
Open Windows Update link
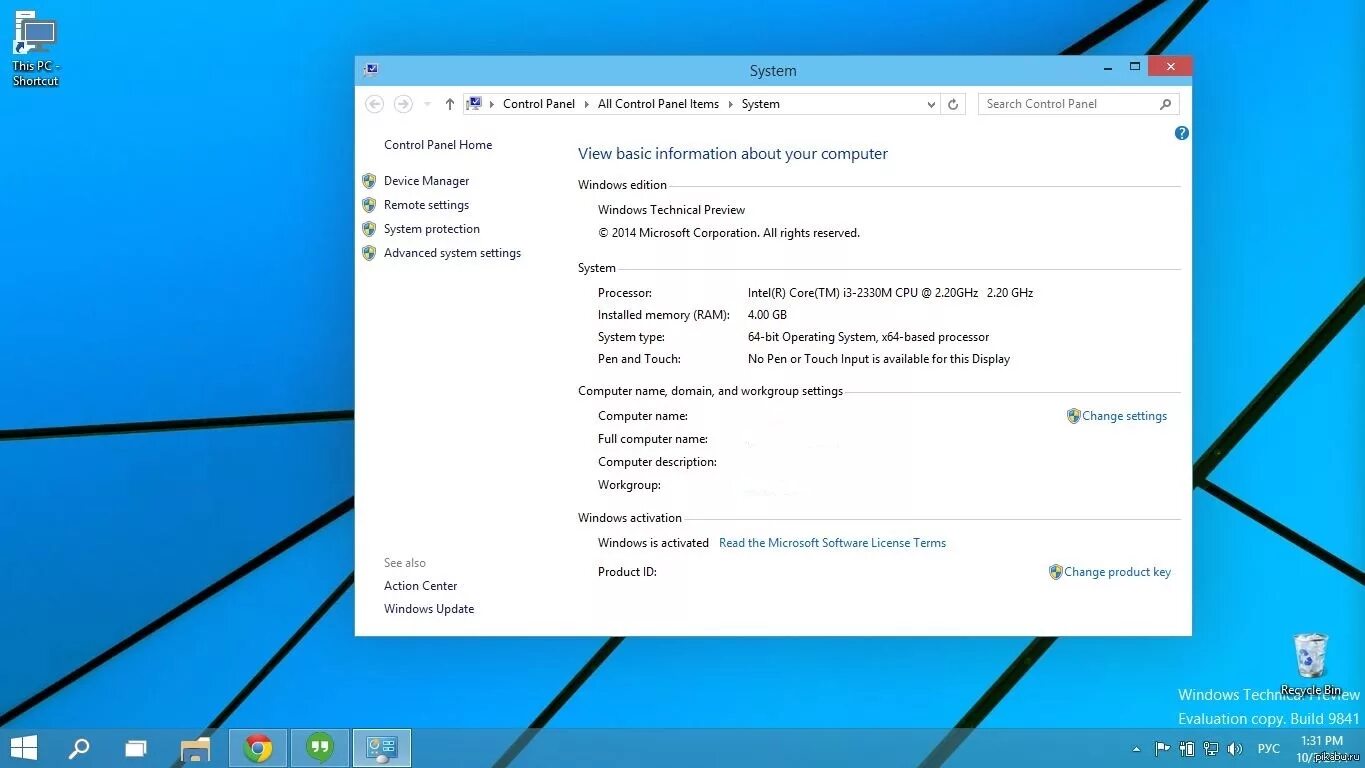[429, 609]
